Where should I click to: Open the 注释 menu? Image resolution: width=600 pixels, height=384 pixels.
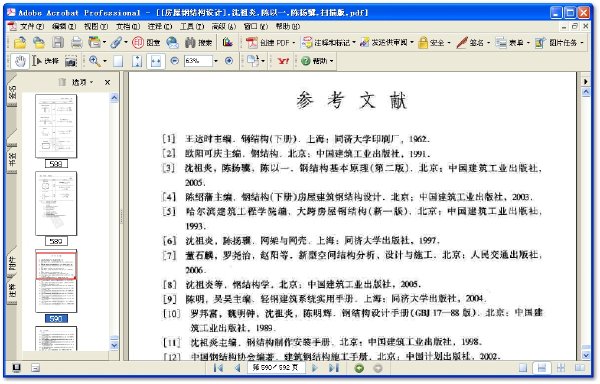[x=160, y=26]
